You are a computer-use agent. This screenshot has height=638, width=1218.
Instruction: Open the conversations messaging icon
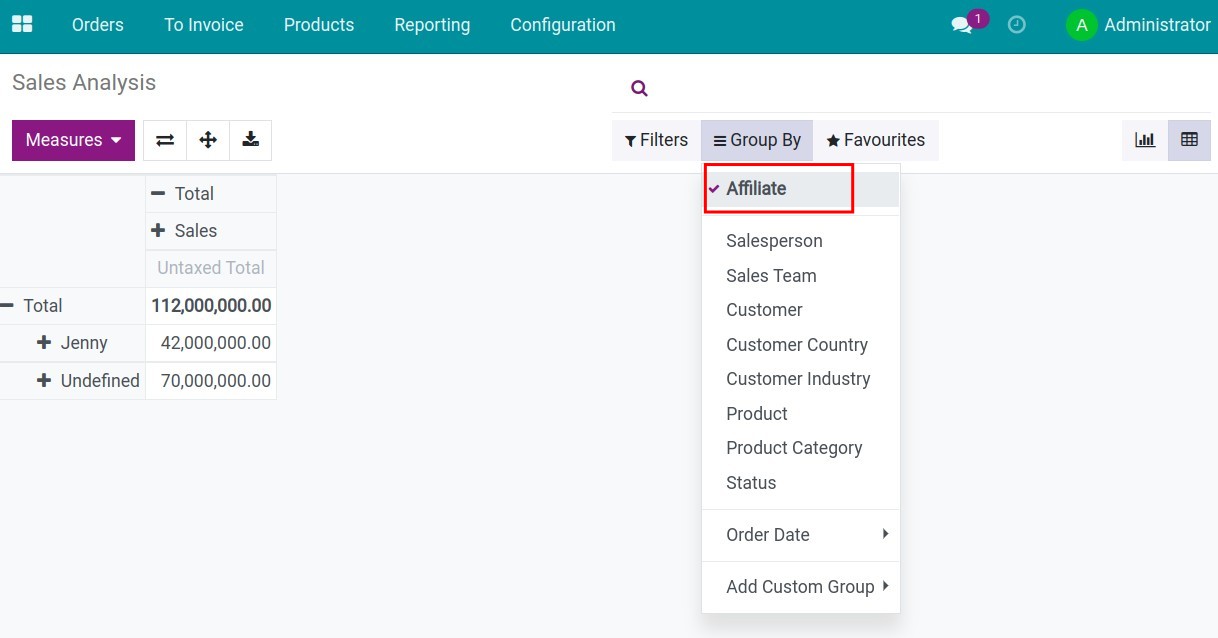click(961, 25)
